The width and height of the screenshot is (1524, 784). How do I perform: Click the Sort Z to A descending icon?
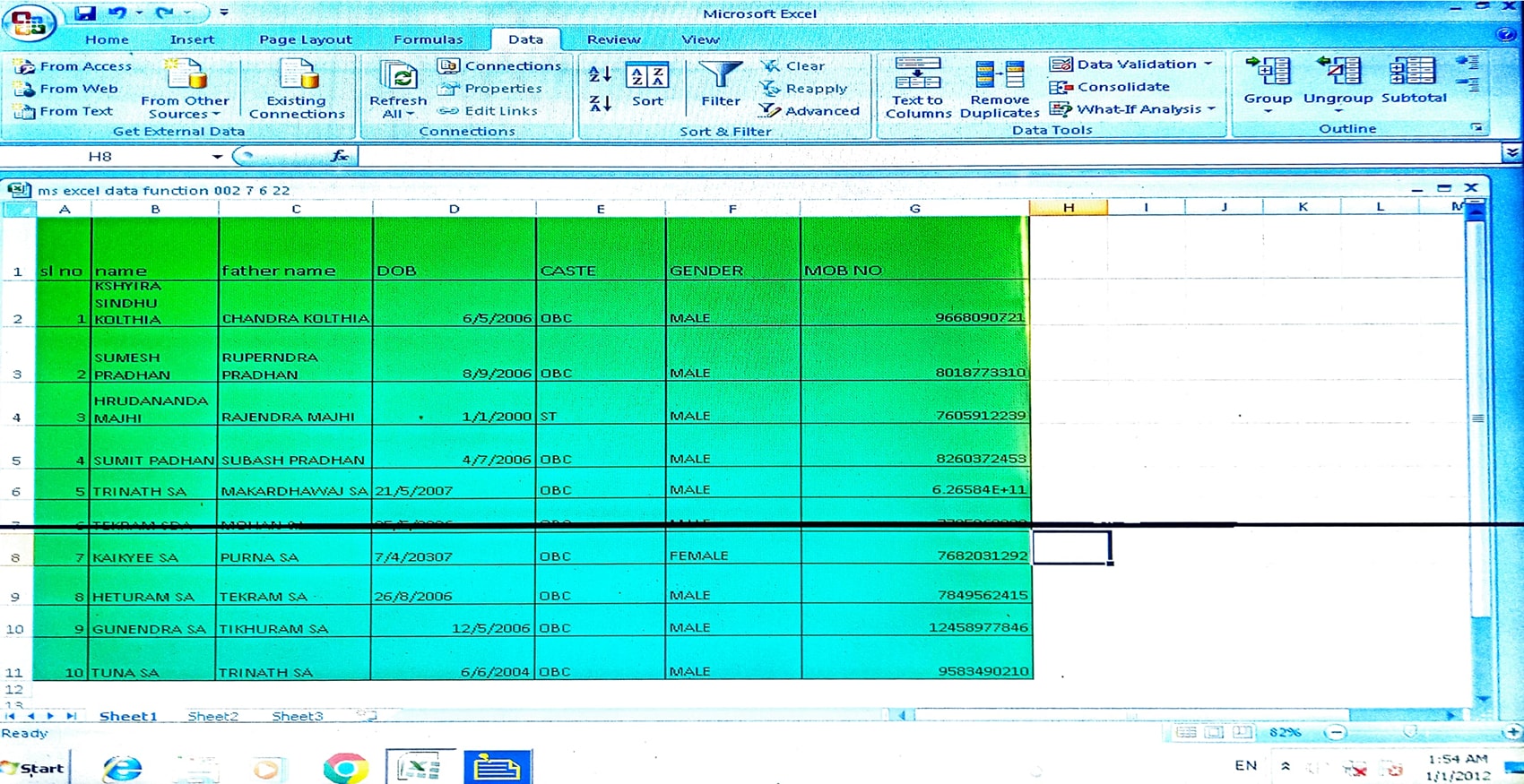pos(600,104)
